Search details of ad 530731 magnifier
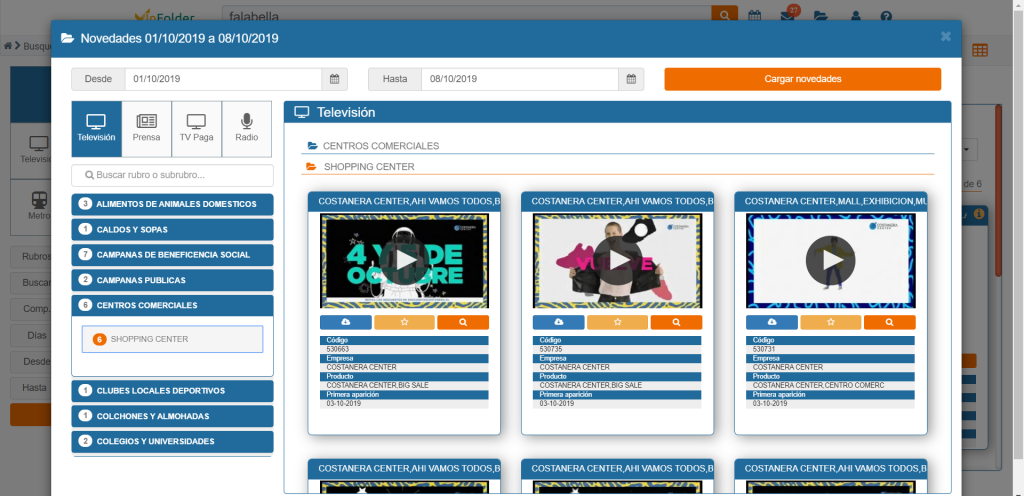 click(x=889, y=322)
